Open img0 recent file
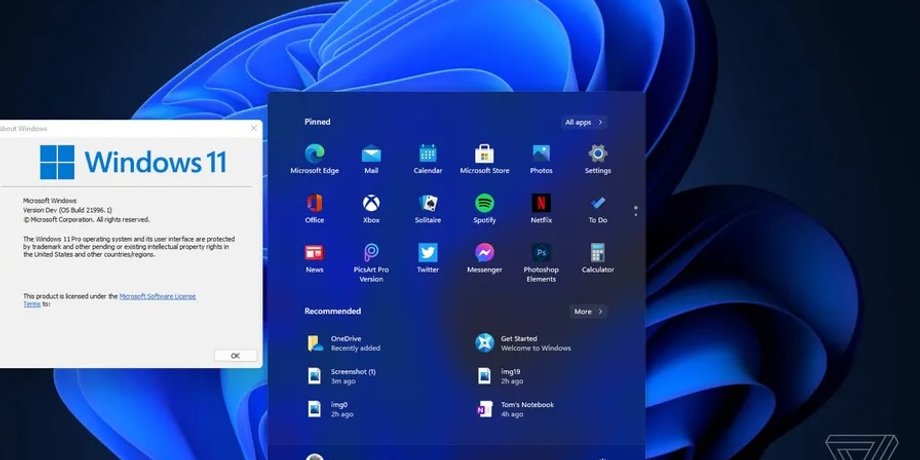Image resolution: width=920 pixels, height=460 pixels. 330,409
